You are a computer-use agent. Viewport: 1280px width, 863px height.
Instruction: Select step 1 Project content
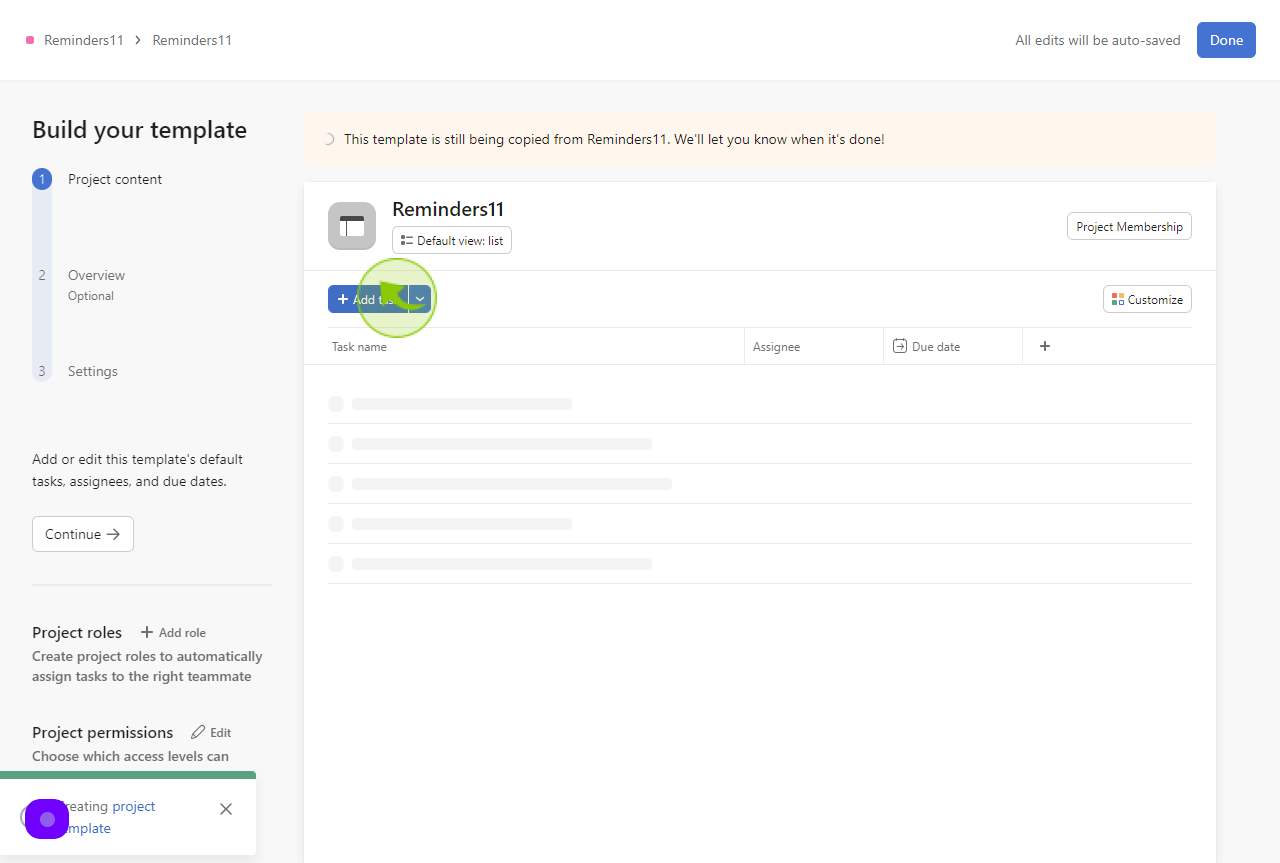coord(115,179)
